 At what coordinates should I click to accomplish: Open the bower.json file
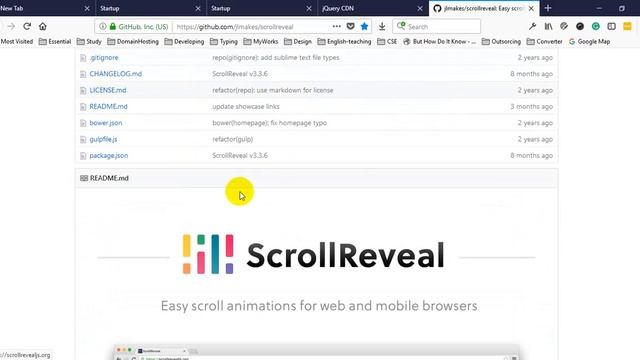pyautogui.click(x=106, y=123)
